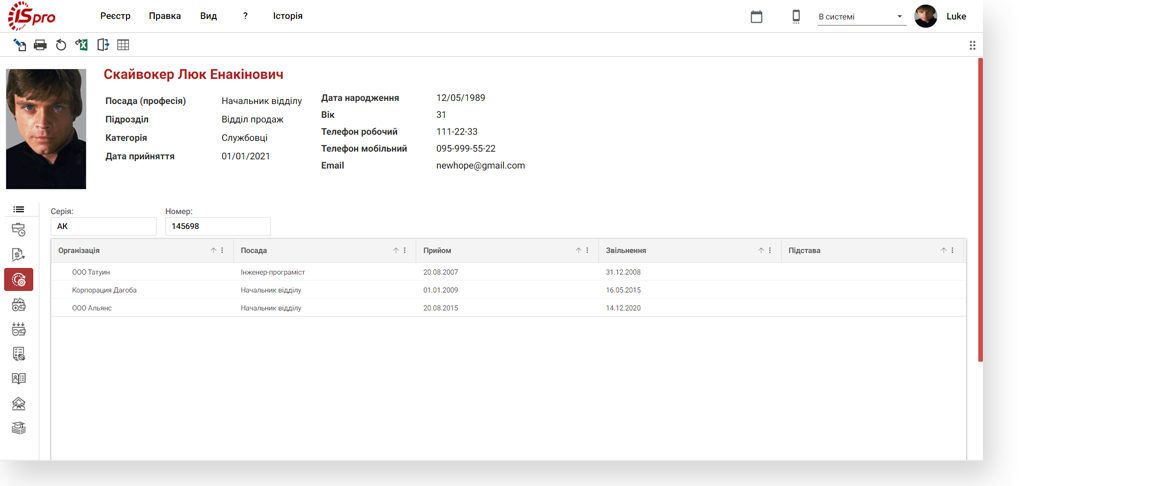Click the red vertical scrollbar
Viewport: 1174px width, 486px height.
[x=981, y=210]
